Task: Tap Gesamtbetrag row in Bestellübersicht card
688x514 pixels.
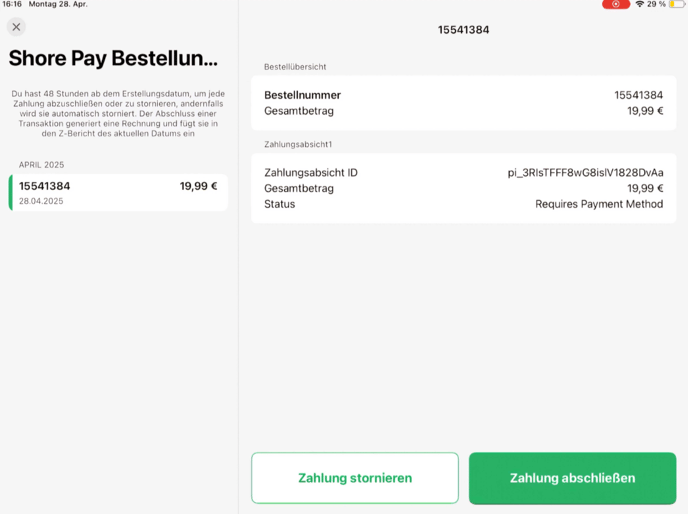Action: (x=463, y=111)
